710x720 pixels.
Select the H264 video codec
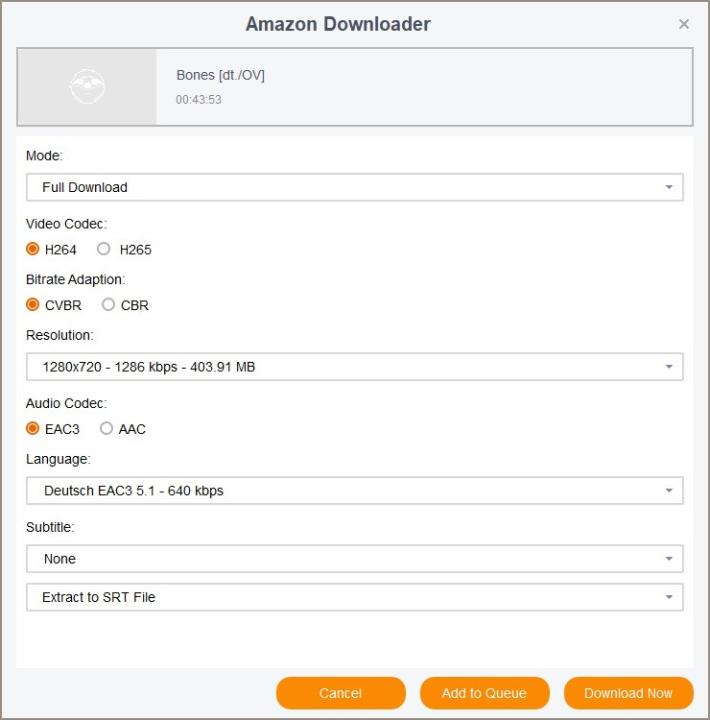pyautogui.click(x=33, y=249)
